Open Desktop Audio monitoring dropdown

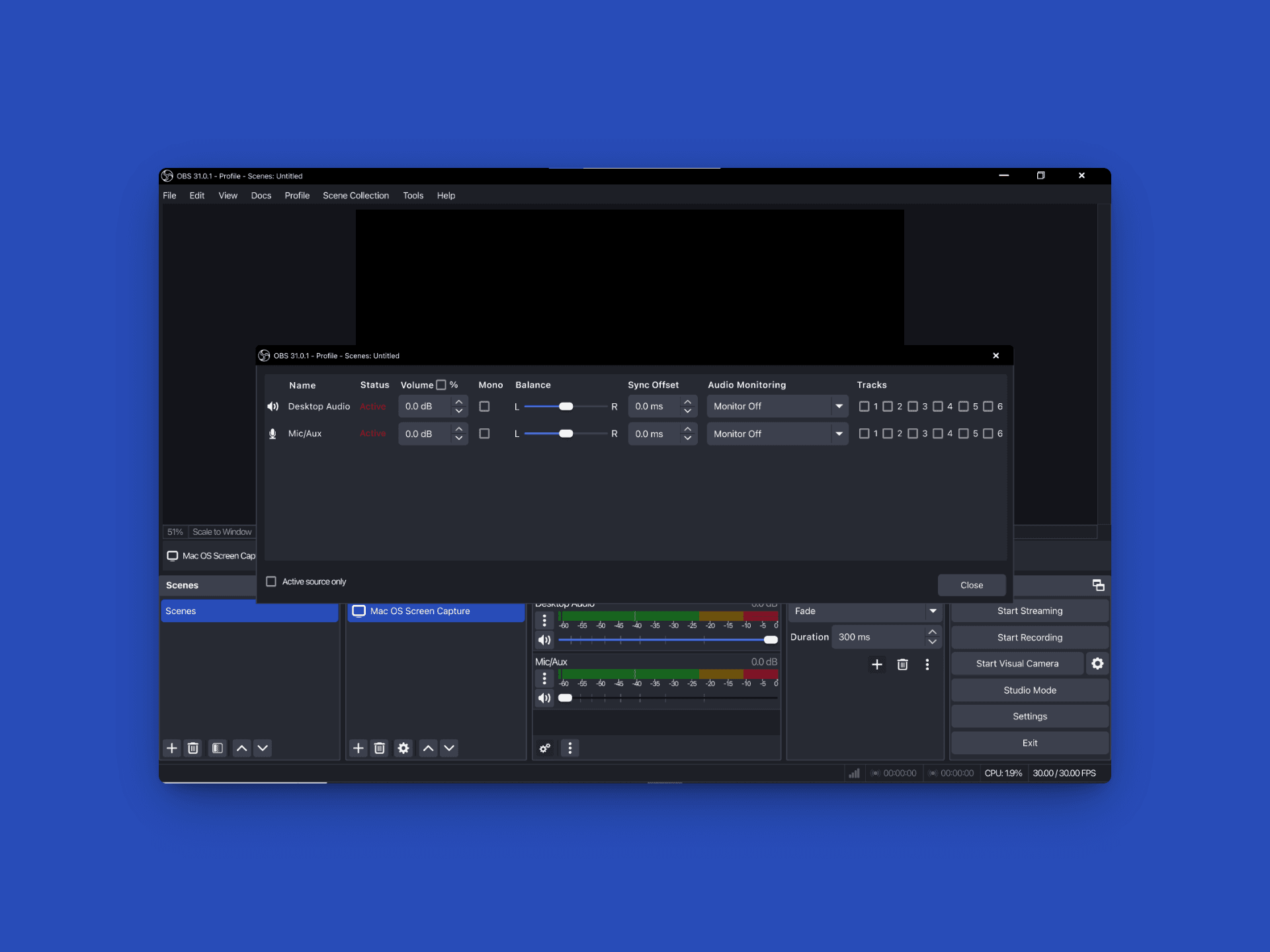click(x=777, y=407)
